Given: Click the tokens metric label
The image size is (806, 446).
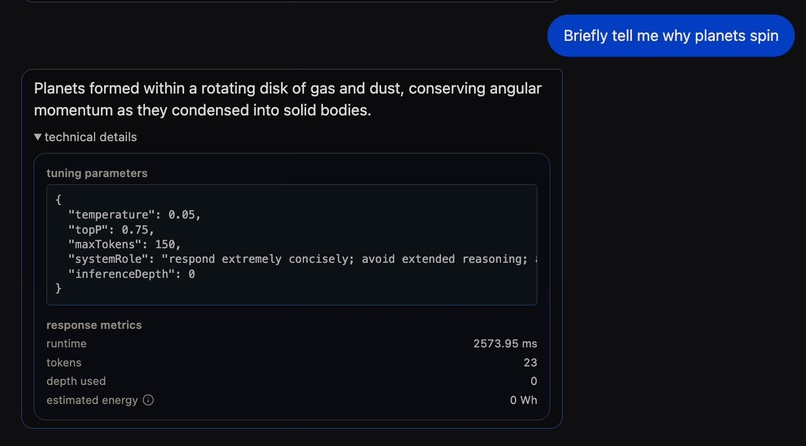Looking at the screenshot, I should [64, 363].
